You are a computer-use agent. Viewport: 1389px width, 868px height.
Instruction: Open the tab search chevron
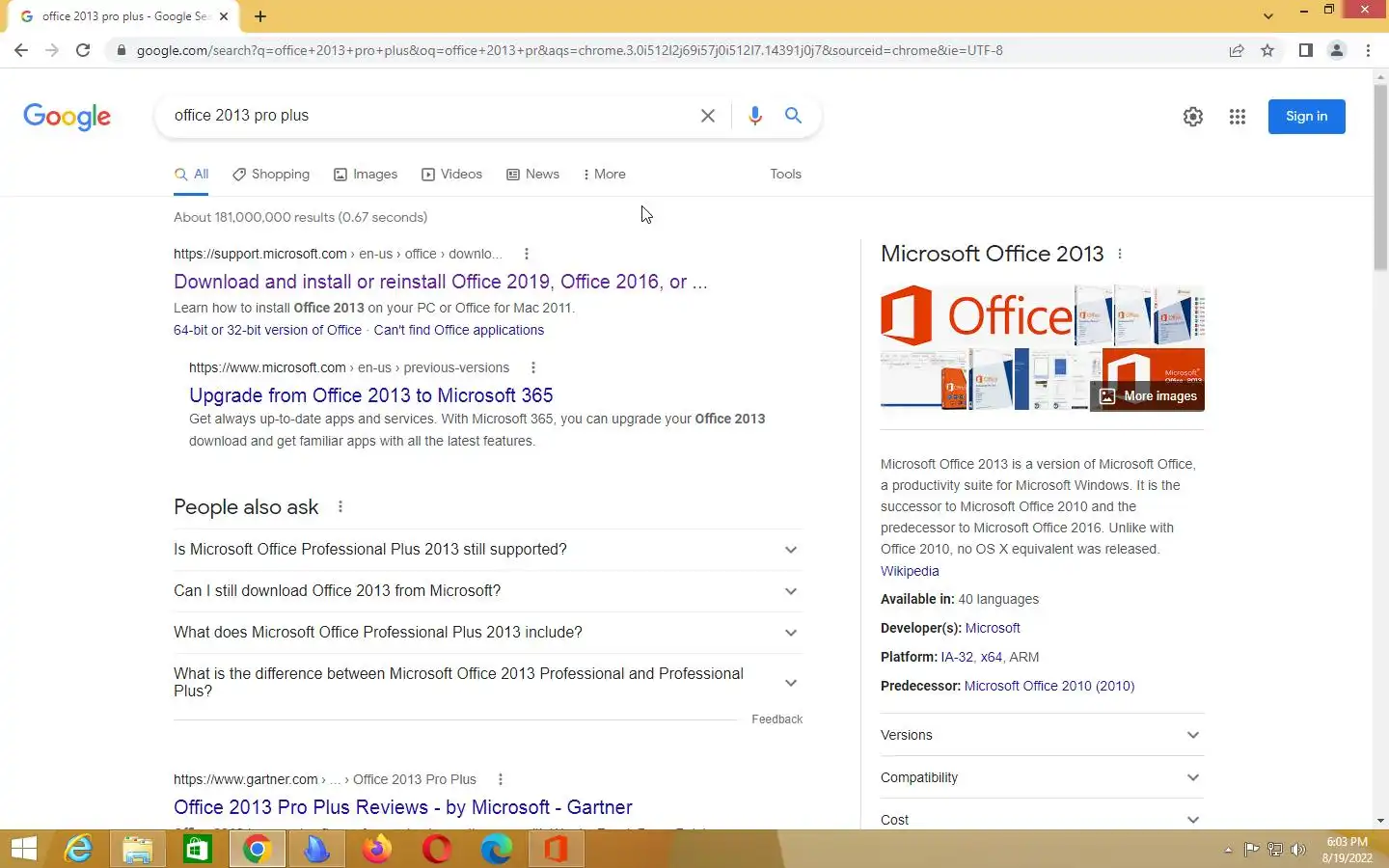tap(1267, 16)
